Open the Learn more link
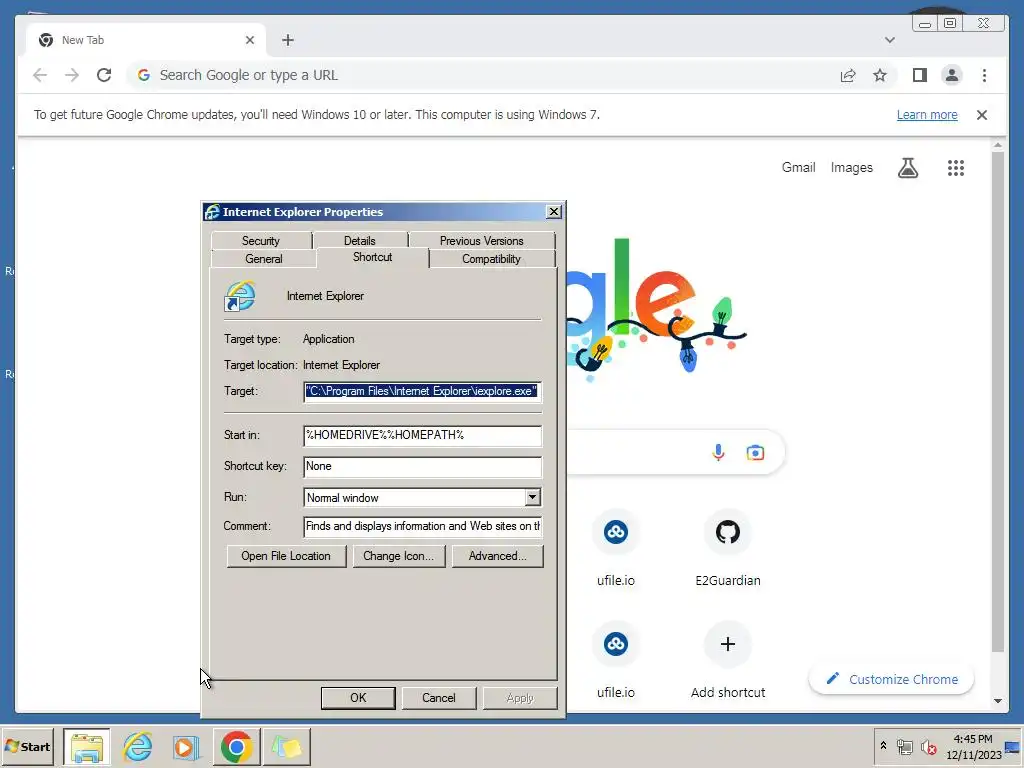Screen dimensions: 1024x768 pos(927,115)
